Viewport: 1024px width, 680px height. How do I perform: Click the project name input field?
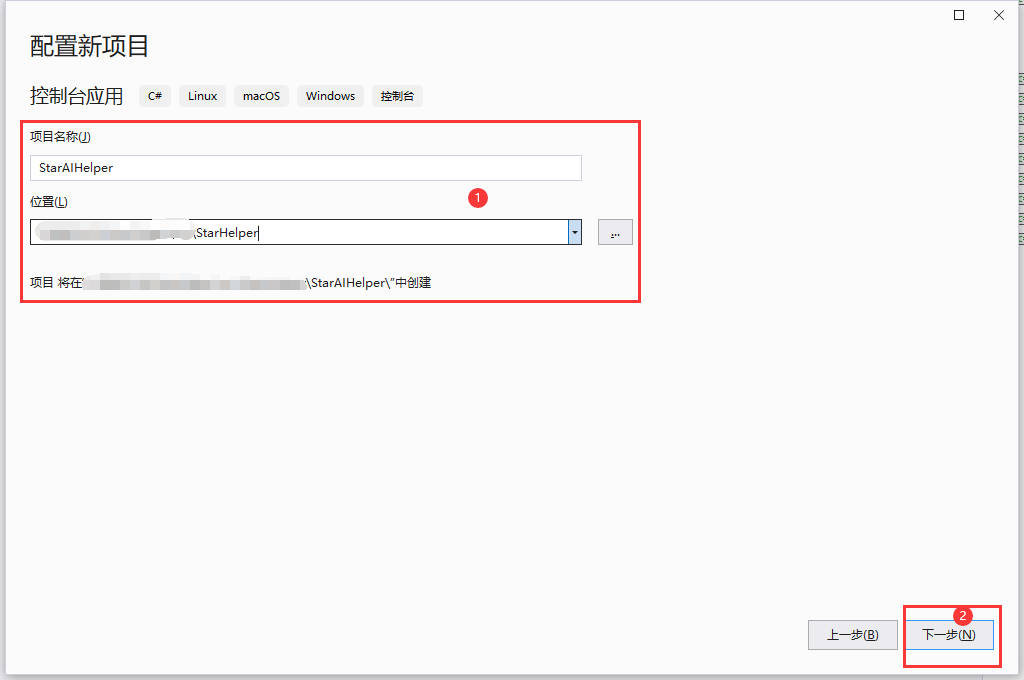pos(305,168)
